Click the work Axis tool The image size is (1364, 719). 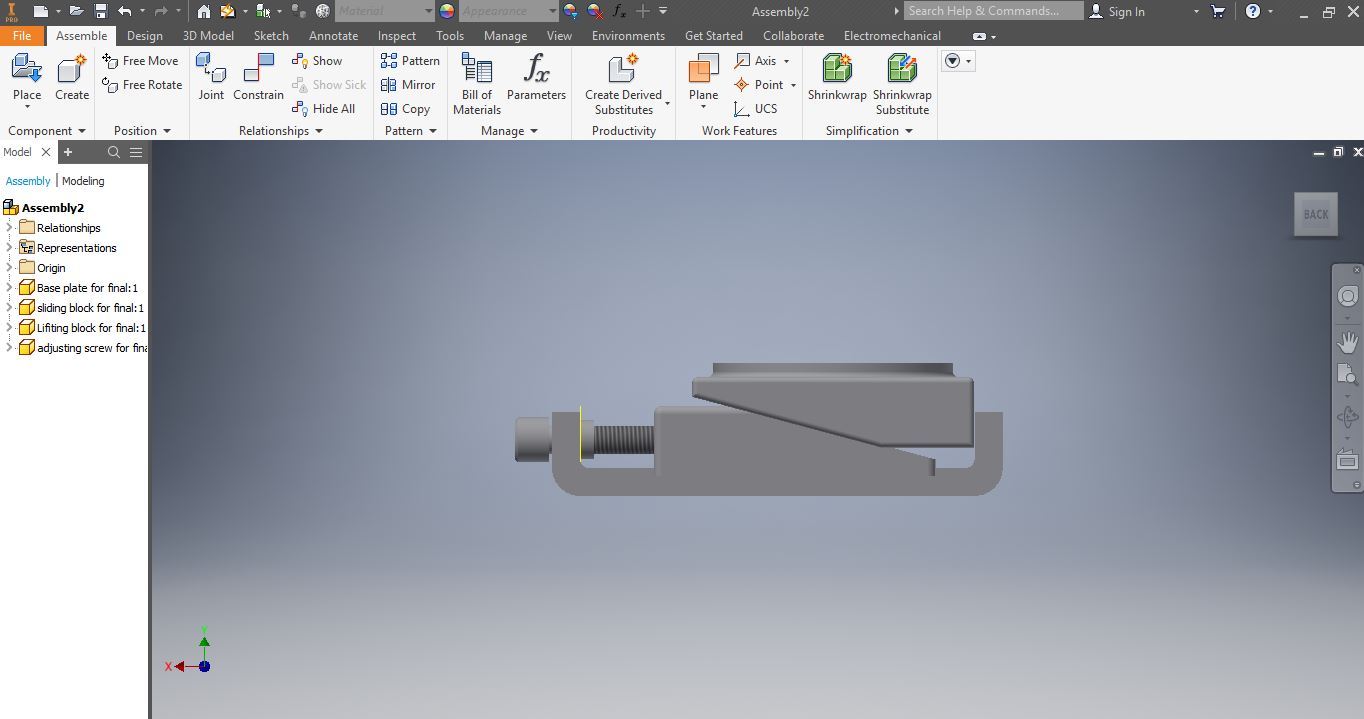pos(755,61)
